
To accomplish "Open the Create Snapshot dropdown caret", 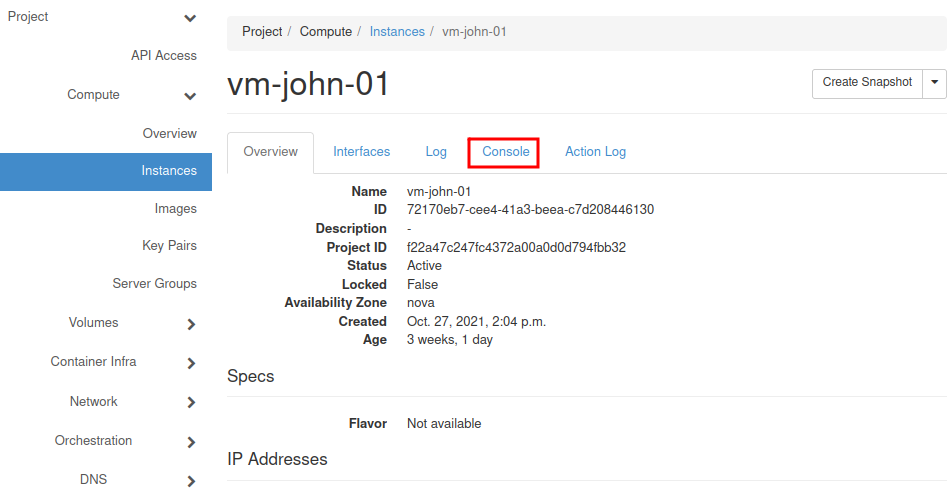I will (x=935, y=83).
